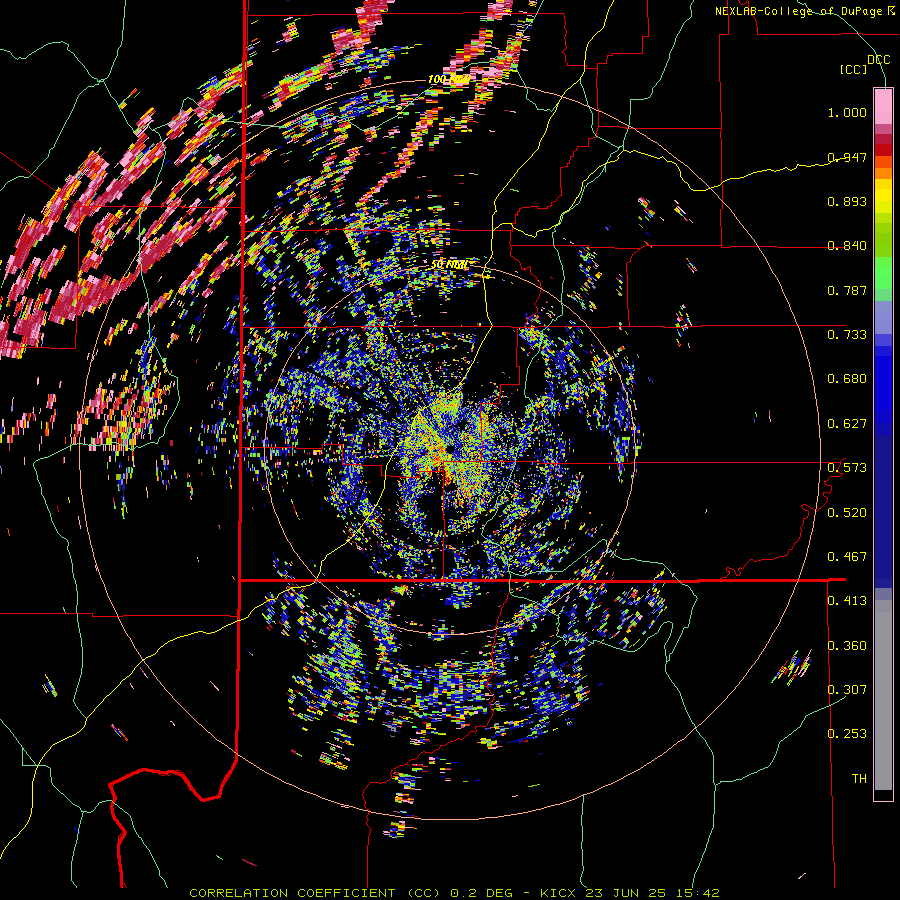
Task: Click the 0.840 legend value
Action: coord(847,246)
